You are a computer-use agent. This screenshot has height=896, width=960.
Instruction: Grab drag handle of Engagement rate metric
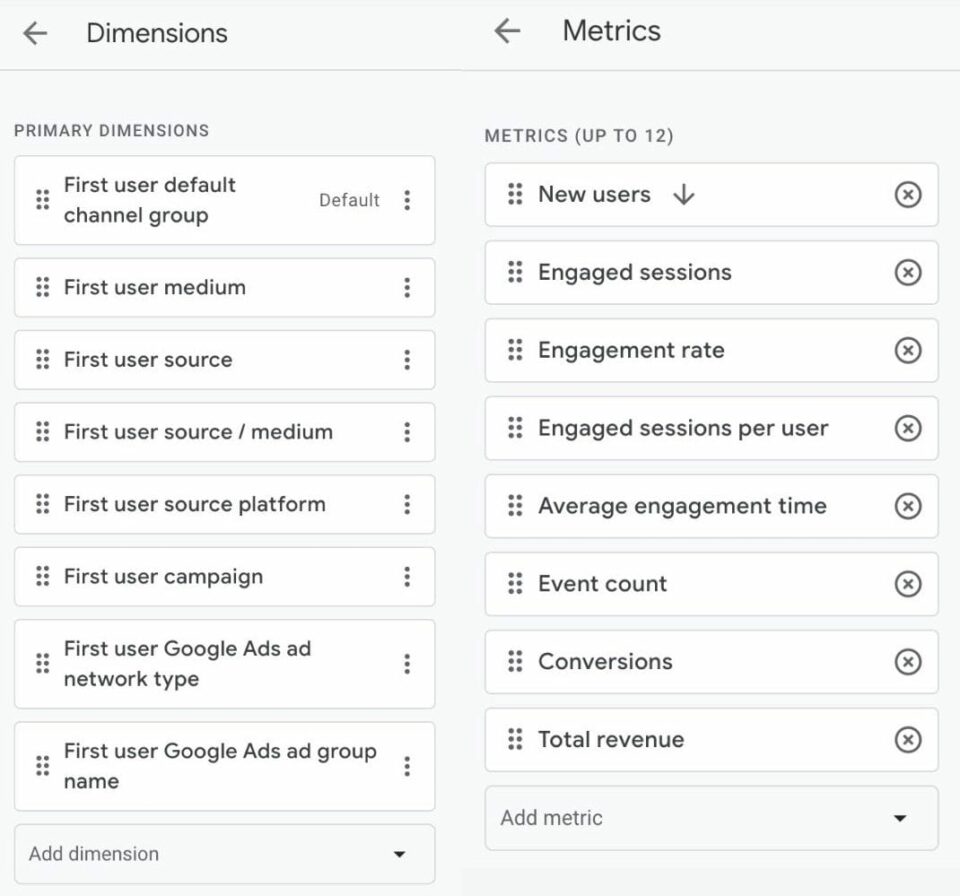pyautogui.click(x=516, y=350)
